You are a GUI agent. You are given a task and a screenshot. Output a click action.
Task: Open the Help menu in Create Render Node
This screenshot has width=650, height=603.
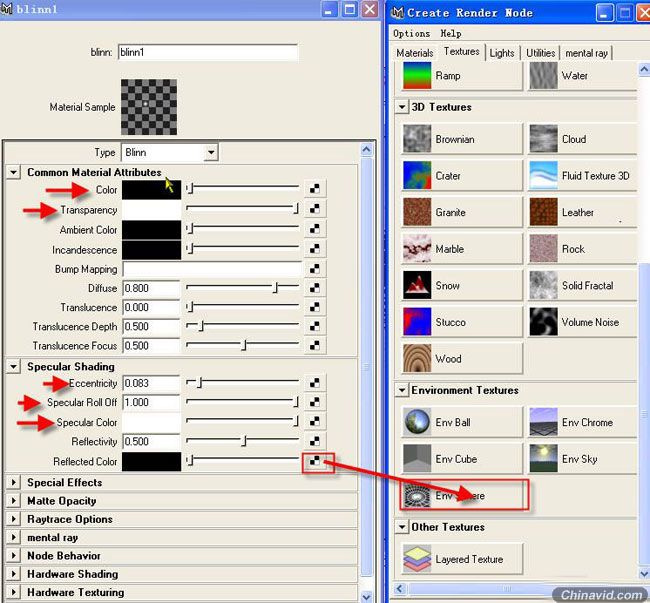pyautogui.click(x=451, y=33)
